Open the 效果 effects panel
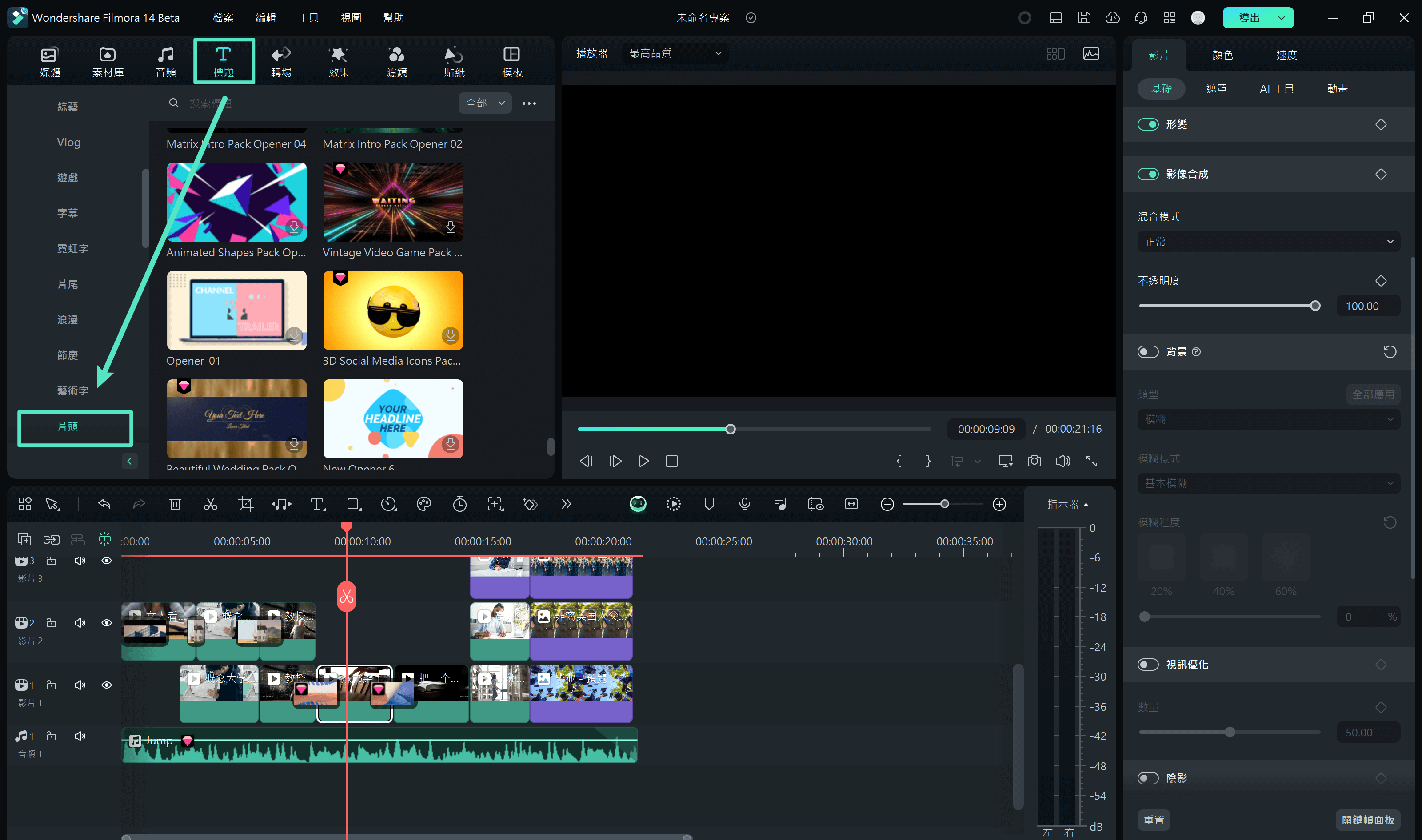The width and height of the screenshot is (1422, 840). point(339,61)
